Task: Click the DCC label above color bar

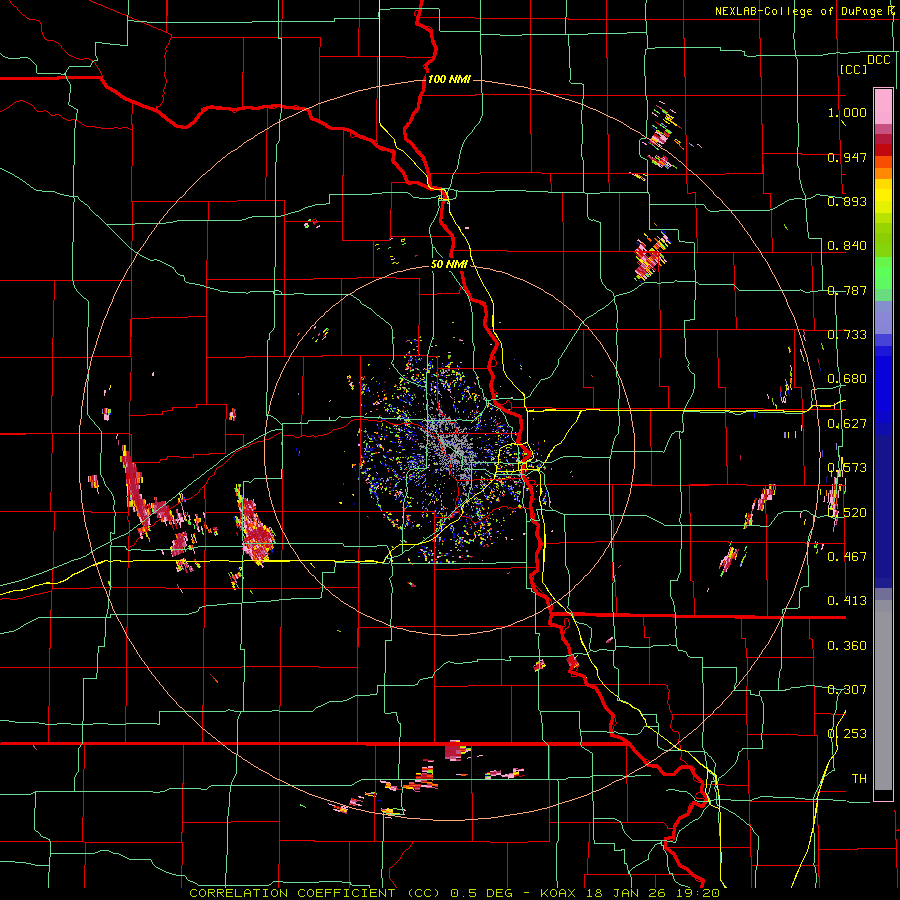Action: tap(878, 59)
